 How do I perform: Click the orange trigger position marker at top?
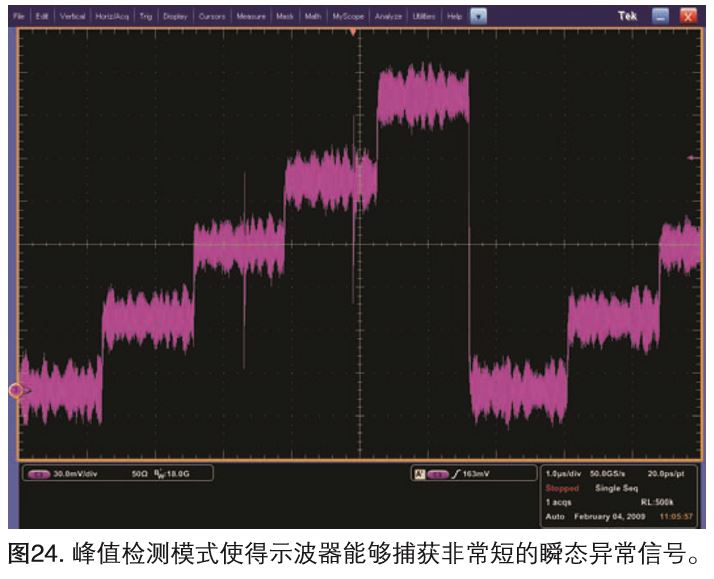pos(353,33)
